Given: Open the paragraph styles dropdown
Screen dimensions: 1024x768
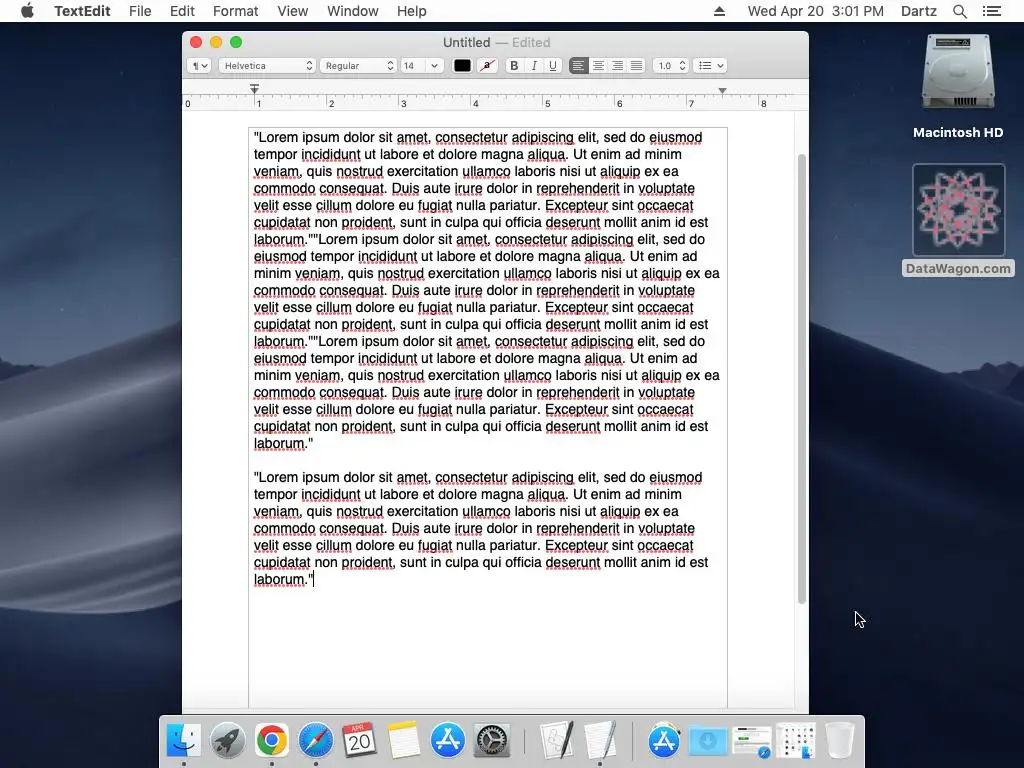Looking at the screenshot, I should click(199, 65).
